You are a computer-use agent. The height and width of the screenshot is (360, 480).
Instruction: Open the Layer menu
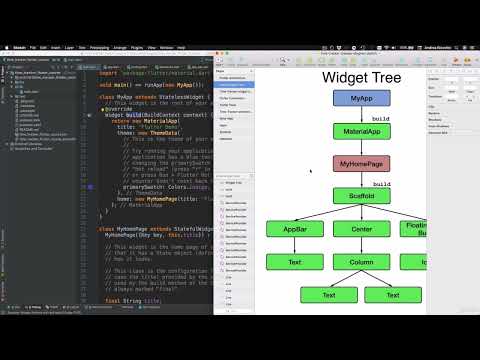pyautogui.click(x=69, y=48)
